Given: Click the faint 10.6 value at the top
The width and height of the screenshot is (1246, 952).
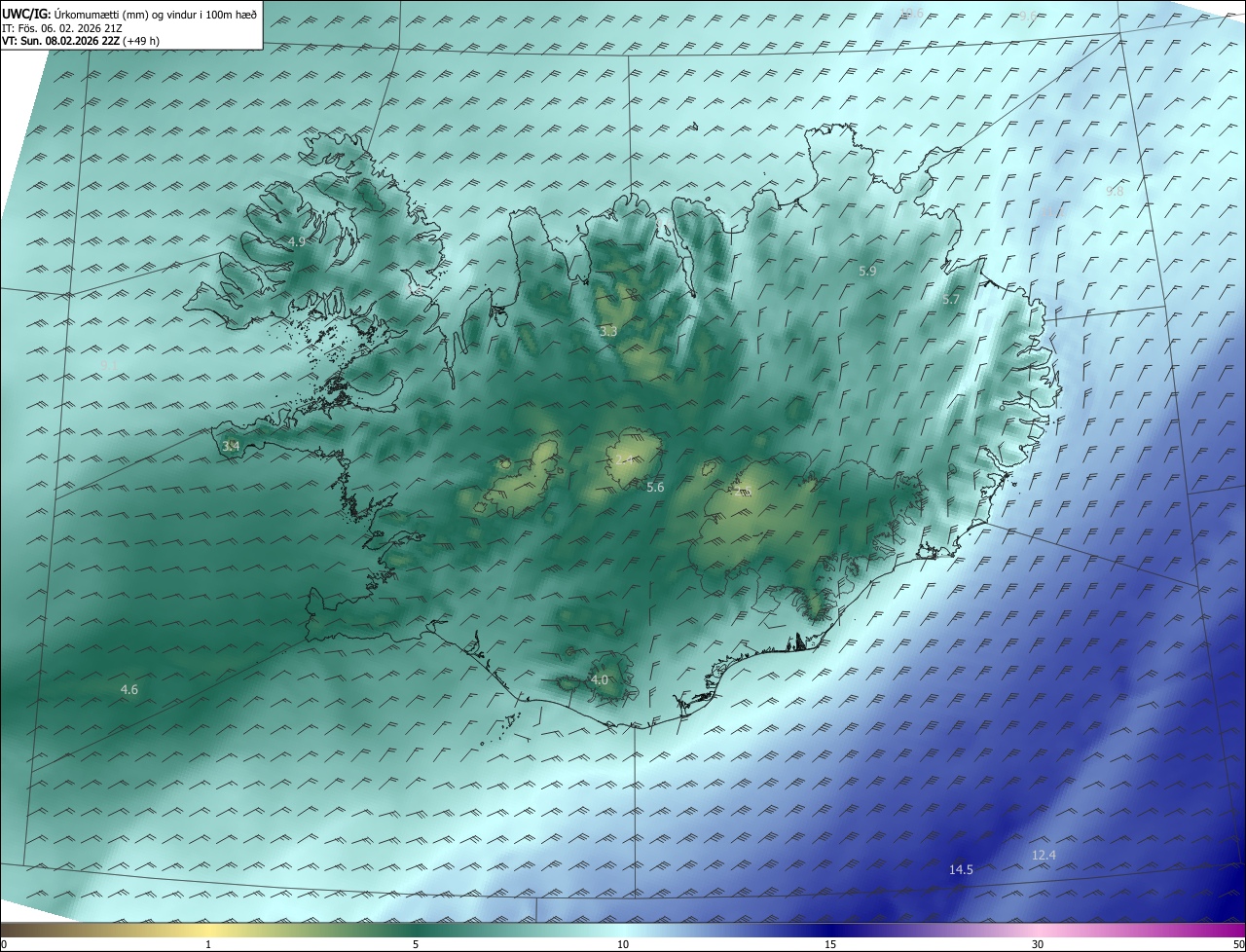Looking at the screenshot, I should pyautogui.click(x=911, y=13).
